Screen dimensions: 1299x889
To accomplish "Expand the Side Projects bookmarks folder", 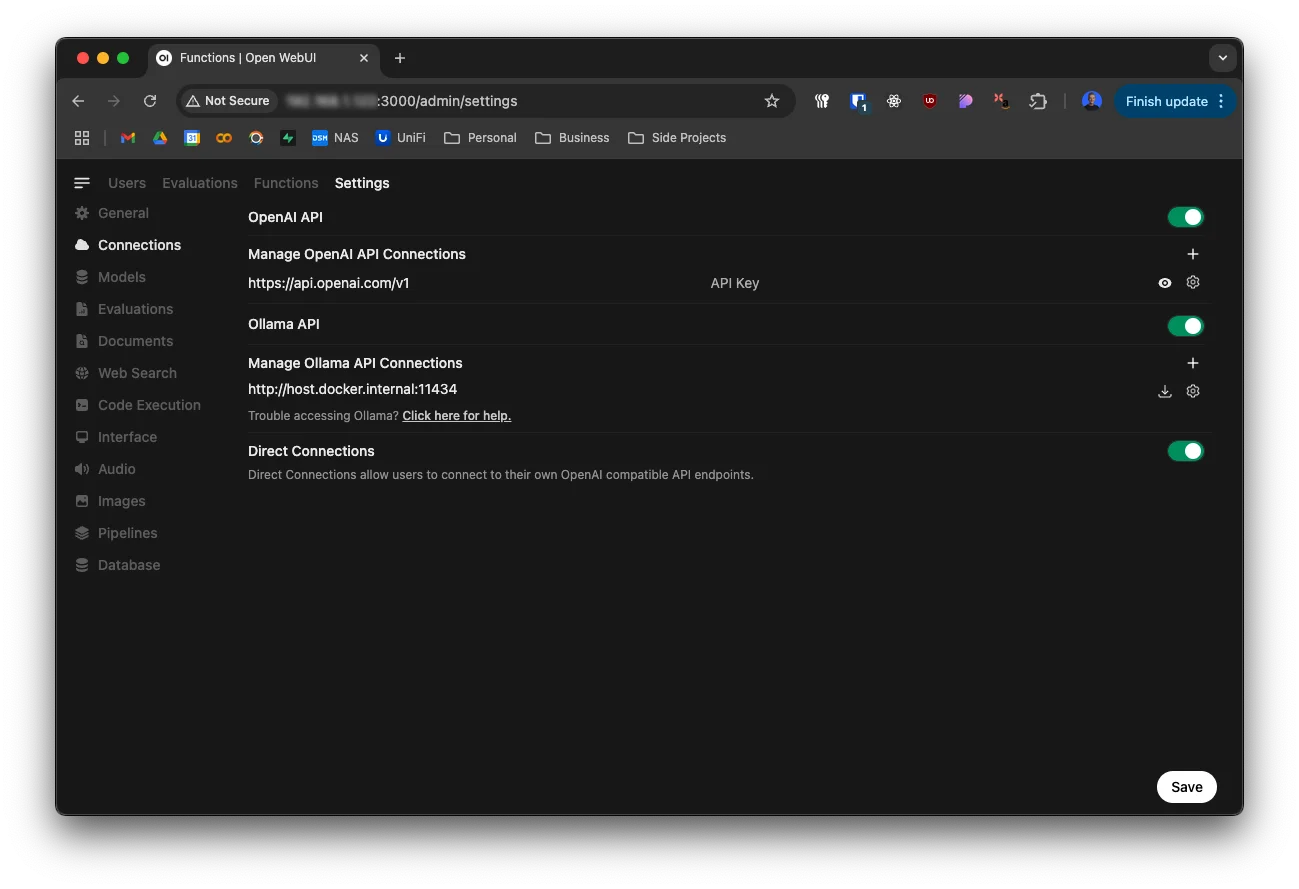I will pyautogui.click(x=677, y=138).
